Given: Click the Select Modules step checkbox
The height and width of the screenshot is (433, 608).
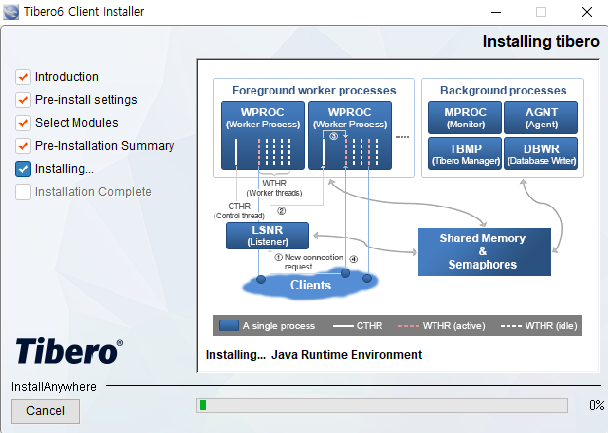Looking at the screenshot, I should pos(23,123).
